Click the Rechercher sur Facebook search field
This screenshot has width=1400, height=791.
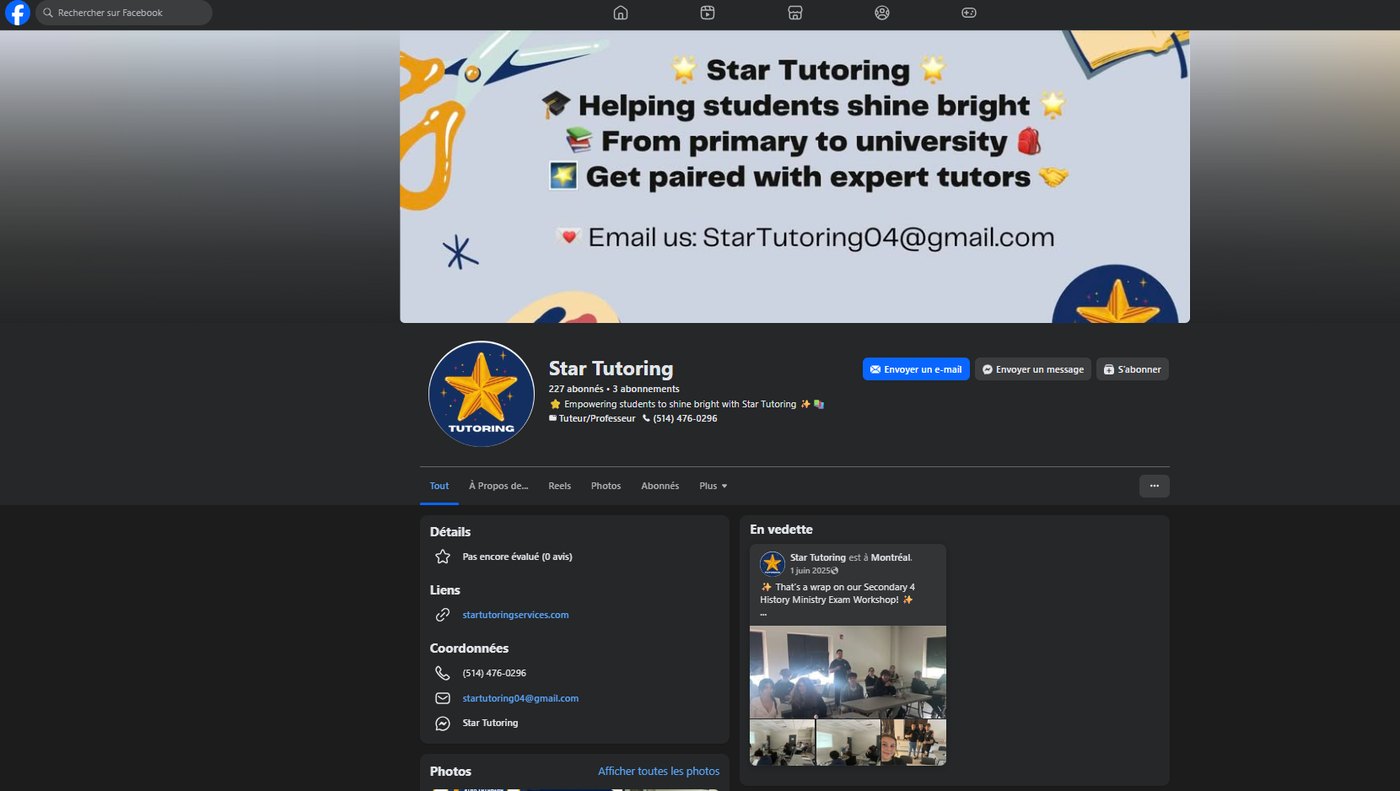tap(124, 13)
